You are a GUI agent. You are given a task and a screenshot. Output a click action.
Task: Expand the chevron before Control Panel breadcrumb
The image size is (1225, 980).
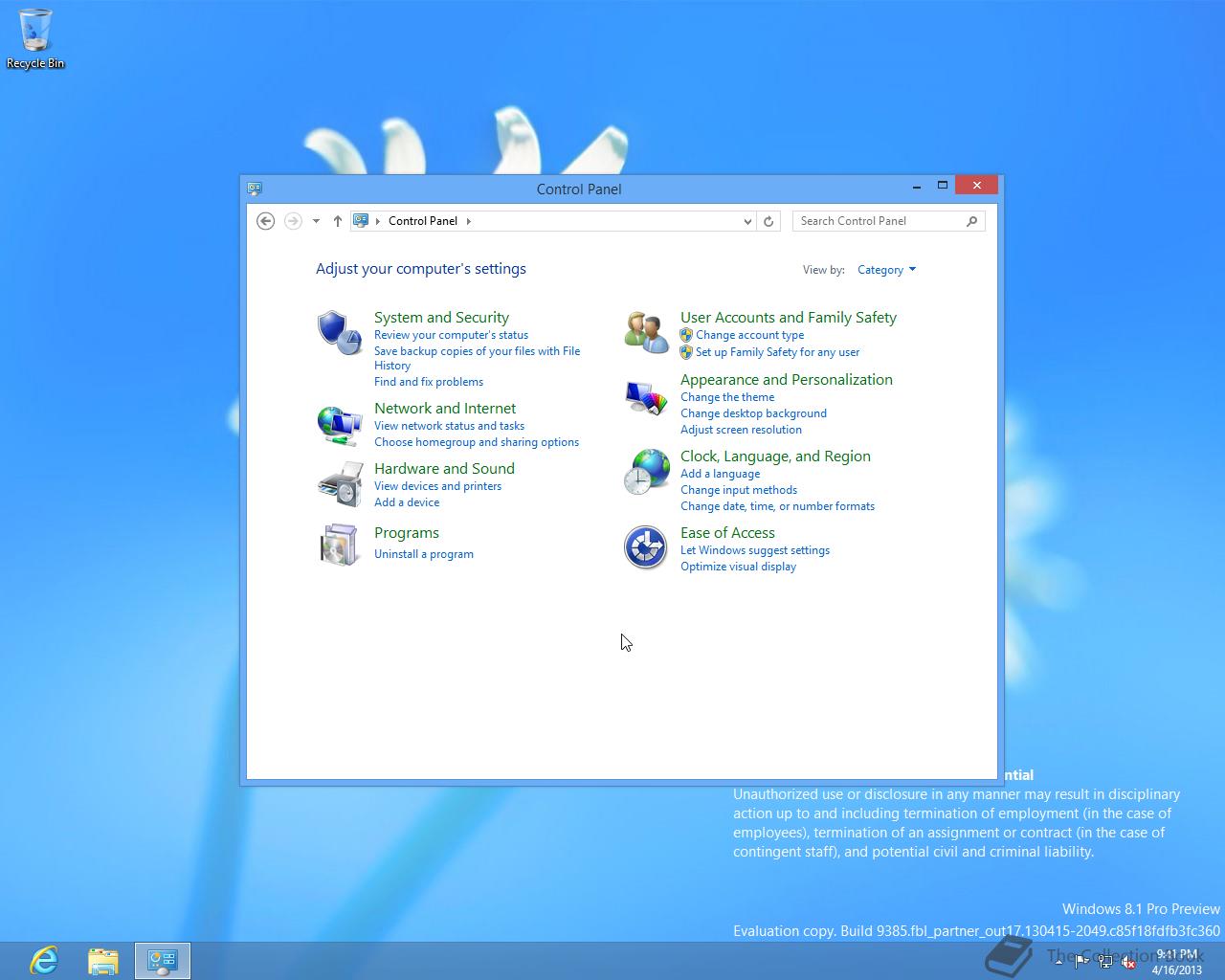(378, 221)
